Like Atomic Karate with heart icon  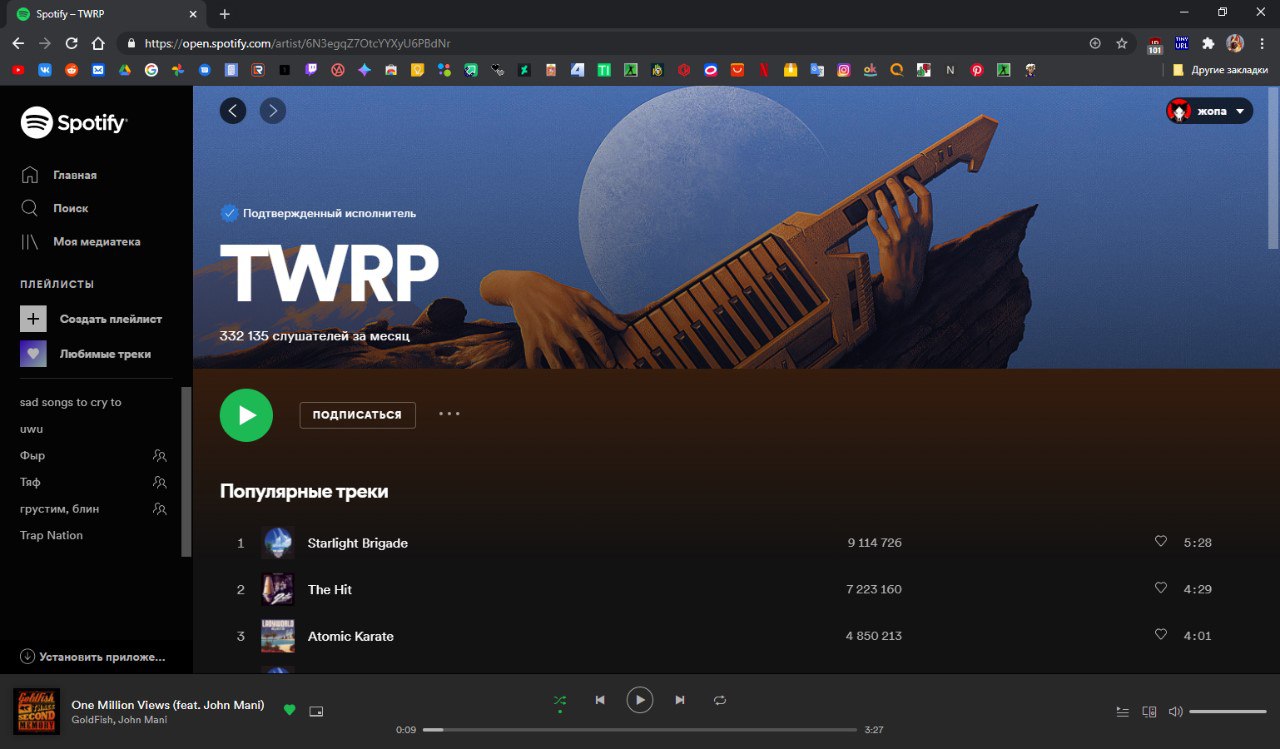click(1161, 634)
